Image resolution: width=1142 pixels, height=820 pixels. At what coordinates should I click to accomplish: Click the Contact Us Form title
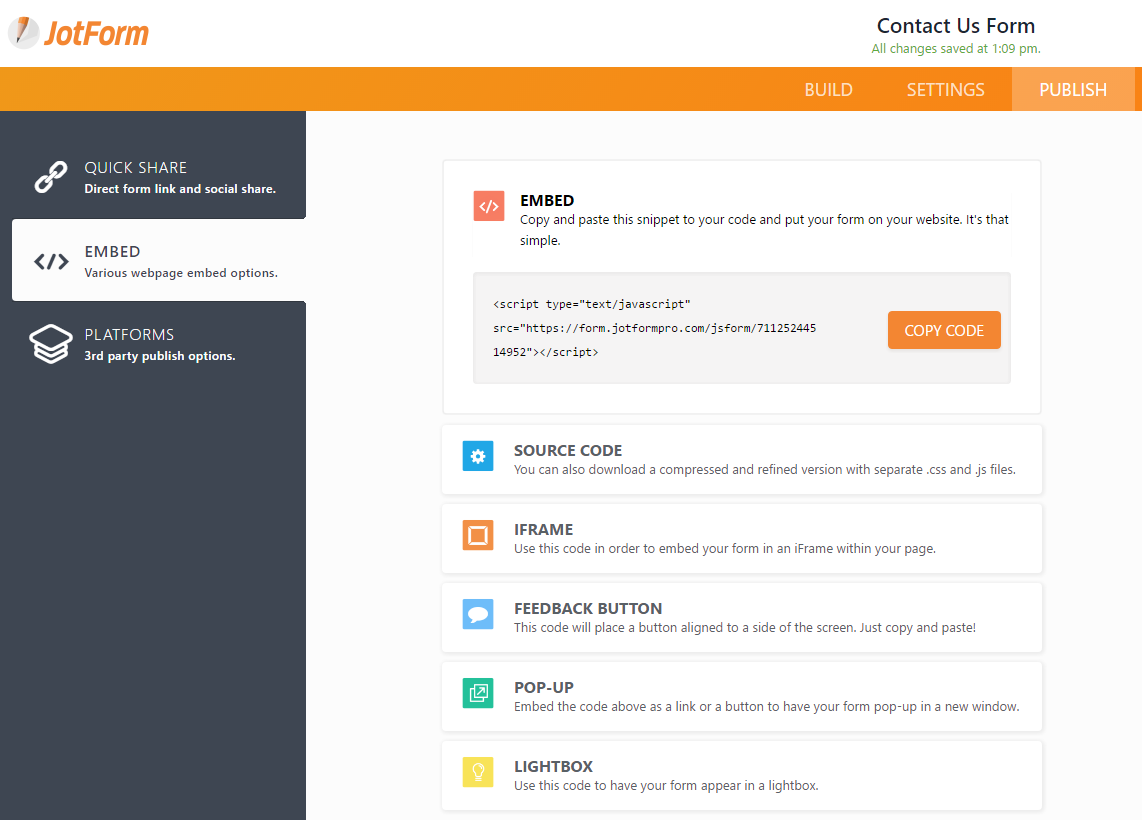coord(955,26)
